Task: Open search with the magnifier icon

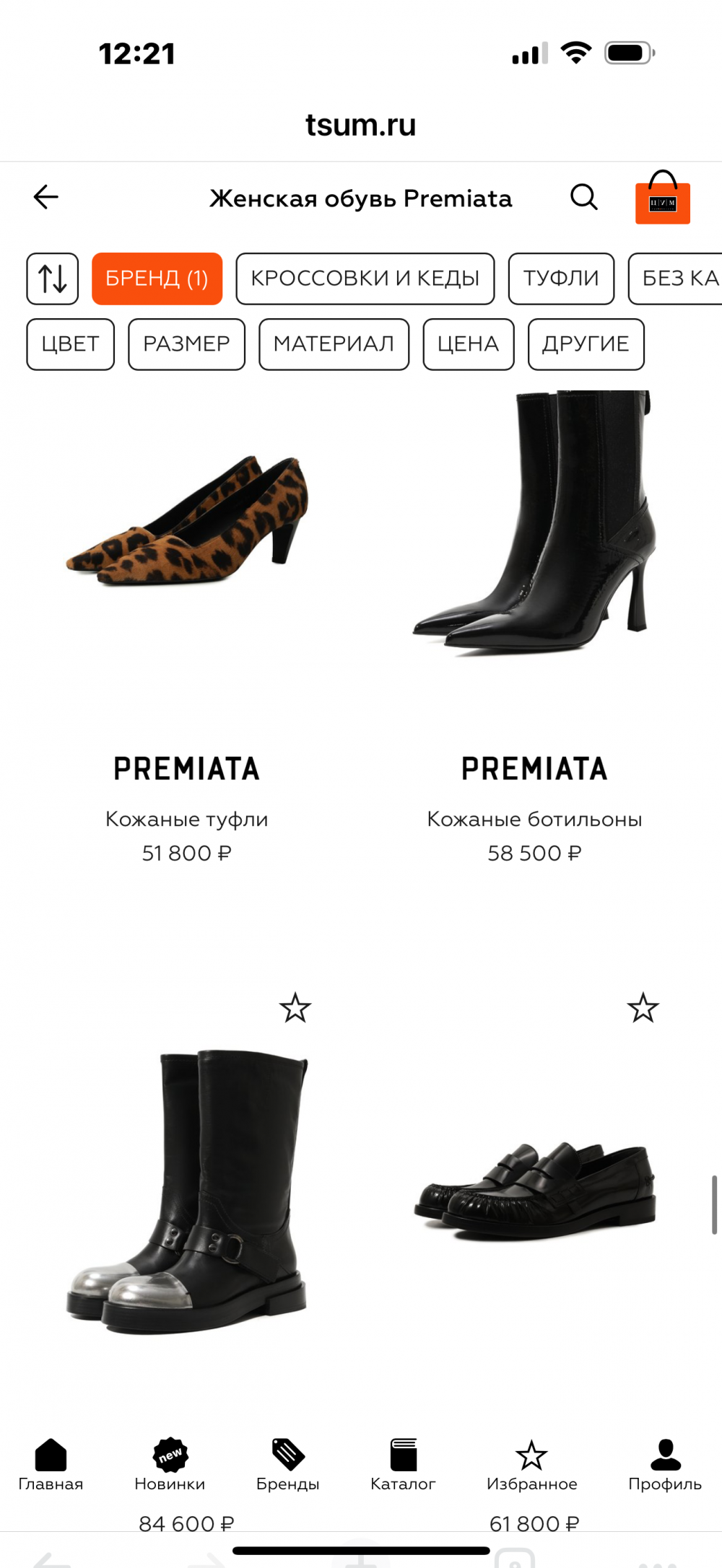Action: [x=584, y=196]
